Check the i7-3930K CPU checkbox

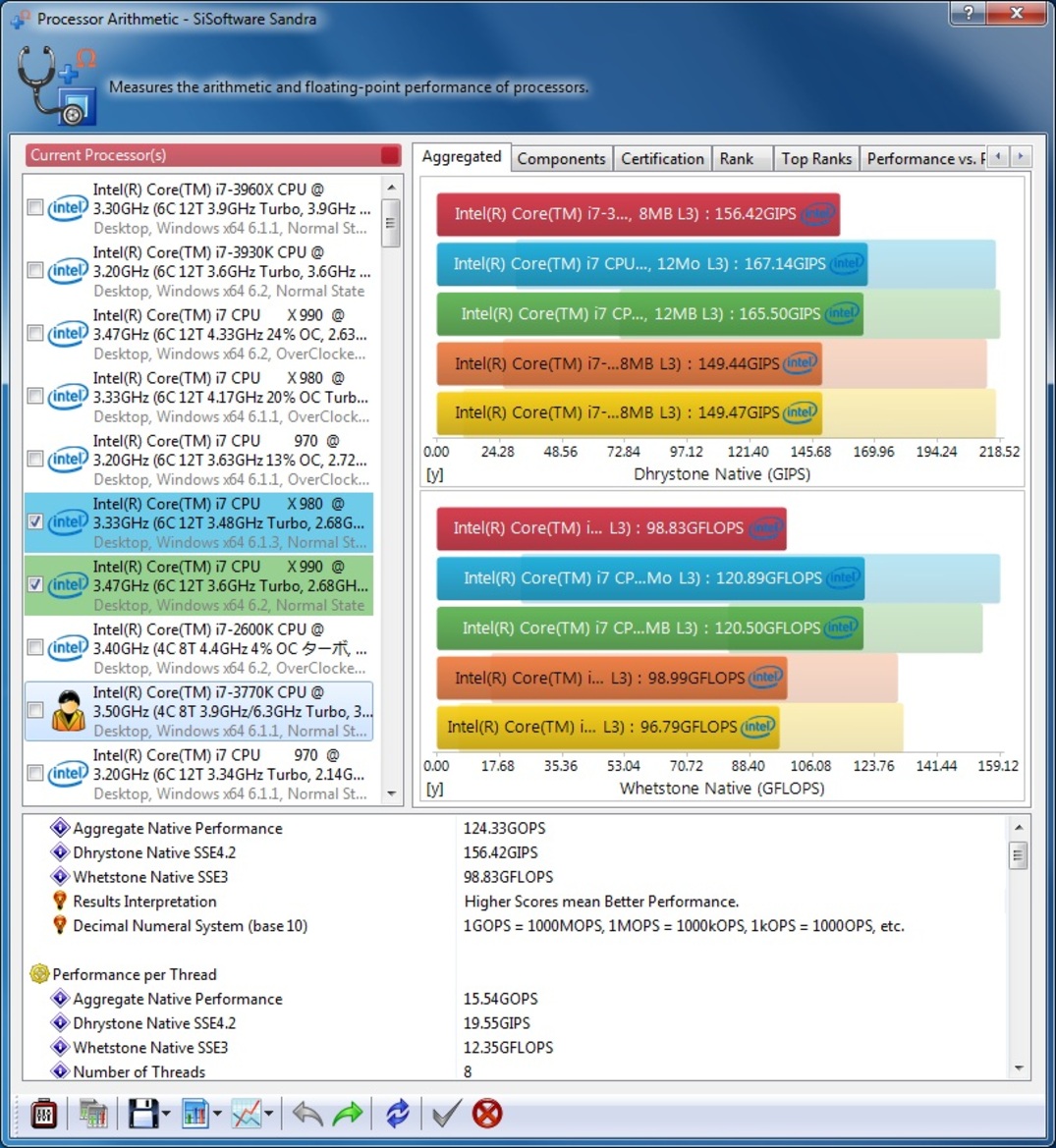35,271
